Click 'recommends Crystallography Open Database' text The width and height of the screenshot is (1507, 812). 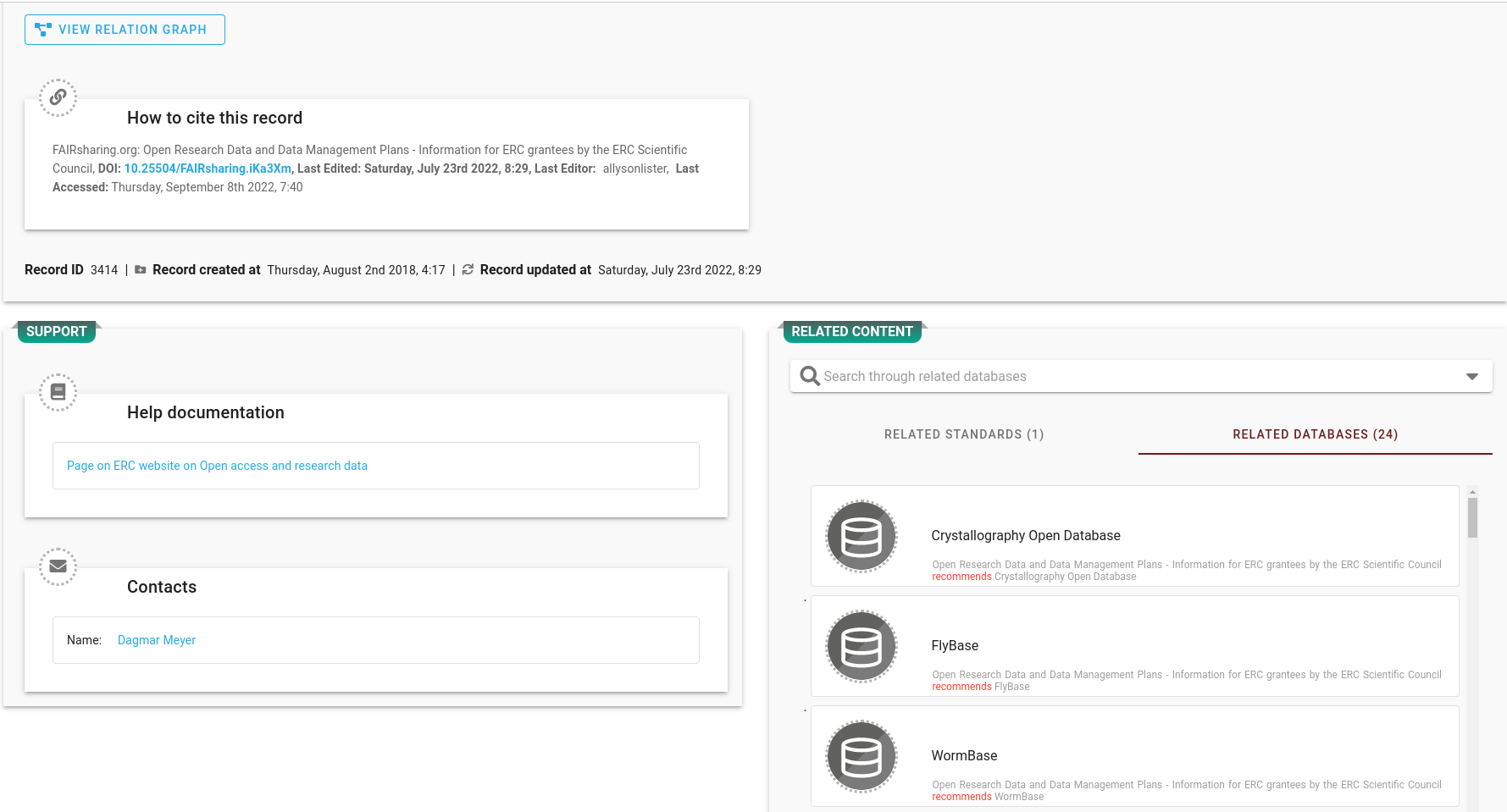coord(1034,577)
